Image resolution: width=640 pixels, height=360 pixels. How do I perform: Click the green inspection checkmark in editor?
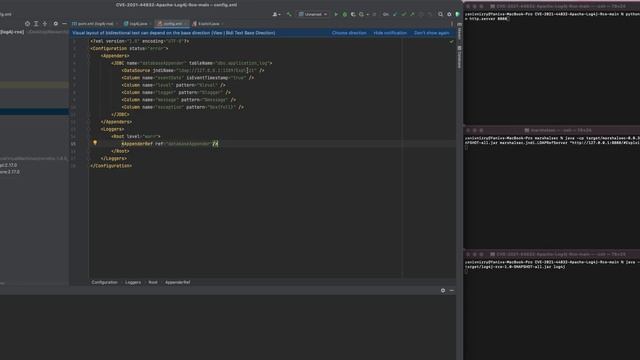(451, 42)
